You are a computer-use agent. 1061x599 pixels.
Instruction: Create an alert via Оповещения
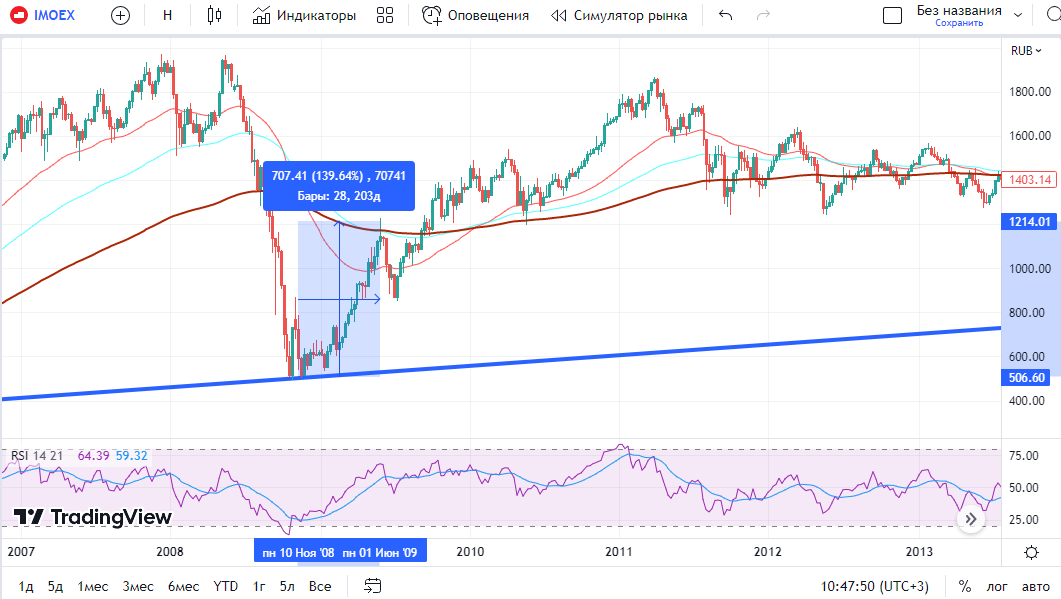coord(475,15)
